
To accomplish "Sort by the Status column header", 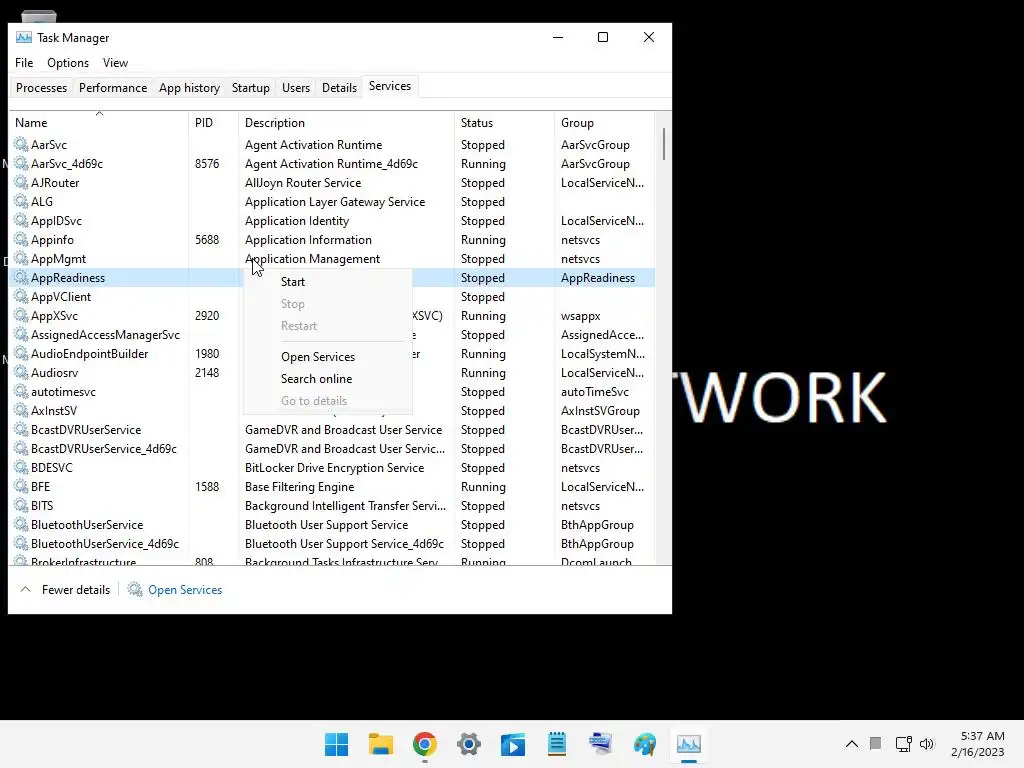I will tap(504, 122).
